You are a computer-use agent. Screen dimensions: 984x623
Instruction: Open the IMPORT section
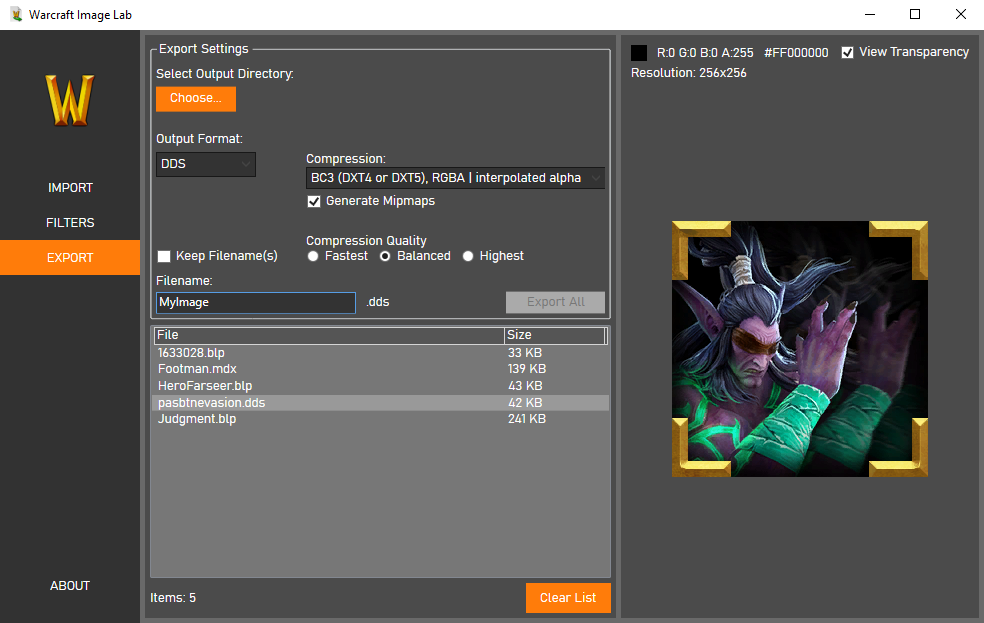click(70, 188)
